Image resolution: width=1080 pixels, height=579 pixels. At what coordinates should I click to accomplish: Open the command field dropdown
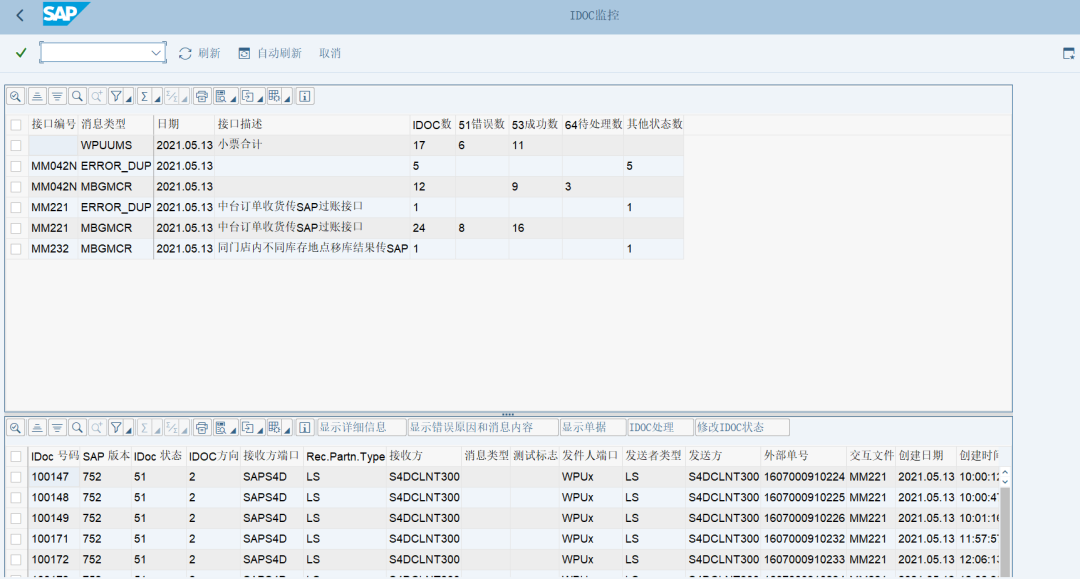coord(156,53)
